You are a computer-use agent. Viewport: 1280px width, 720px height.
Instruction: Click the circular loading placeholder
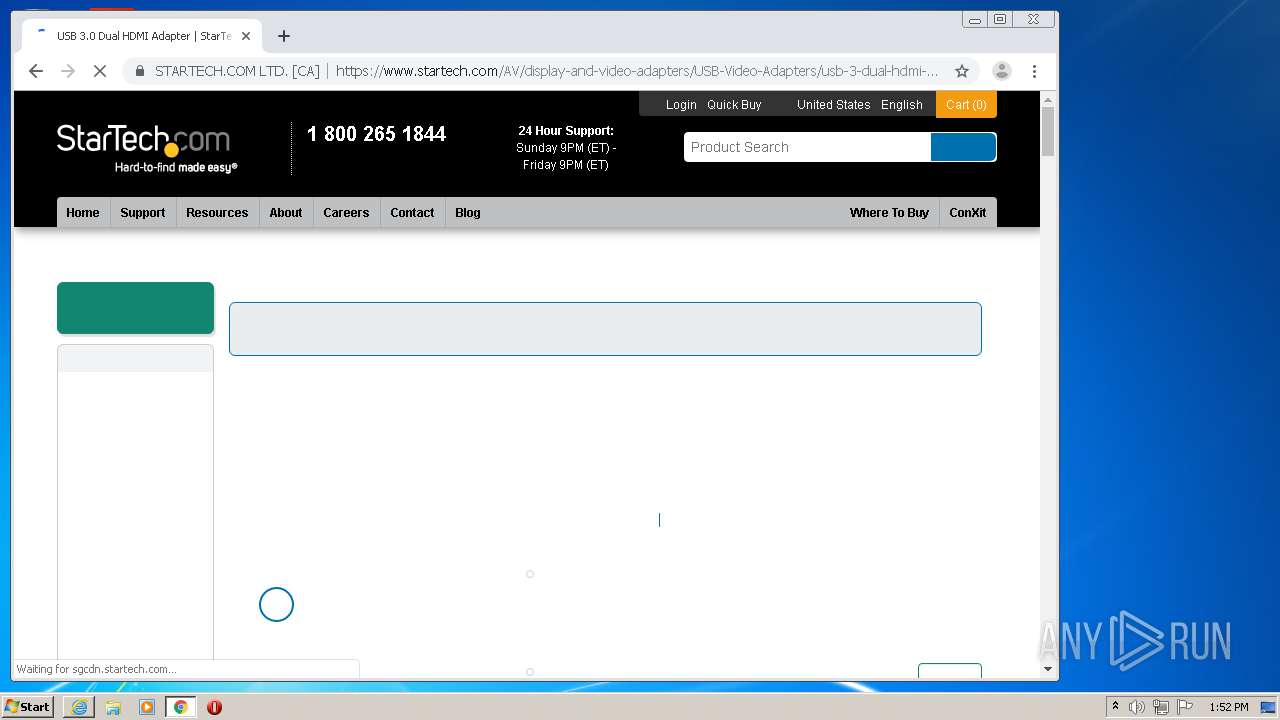[x=276, y=604]
